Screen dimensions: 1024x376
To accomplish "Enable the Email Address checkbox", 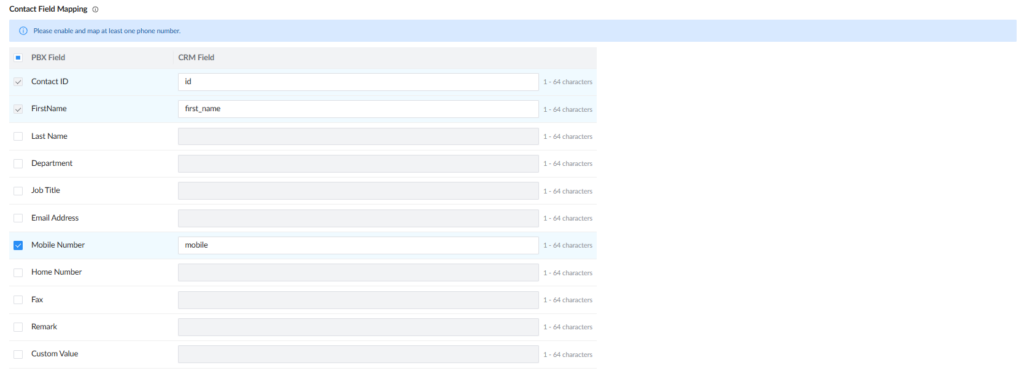I will (18, 218).
